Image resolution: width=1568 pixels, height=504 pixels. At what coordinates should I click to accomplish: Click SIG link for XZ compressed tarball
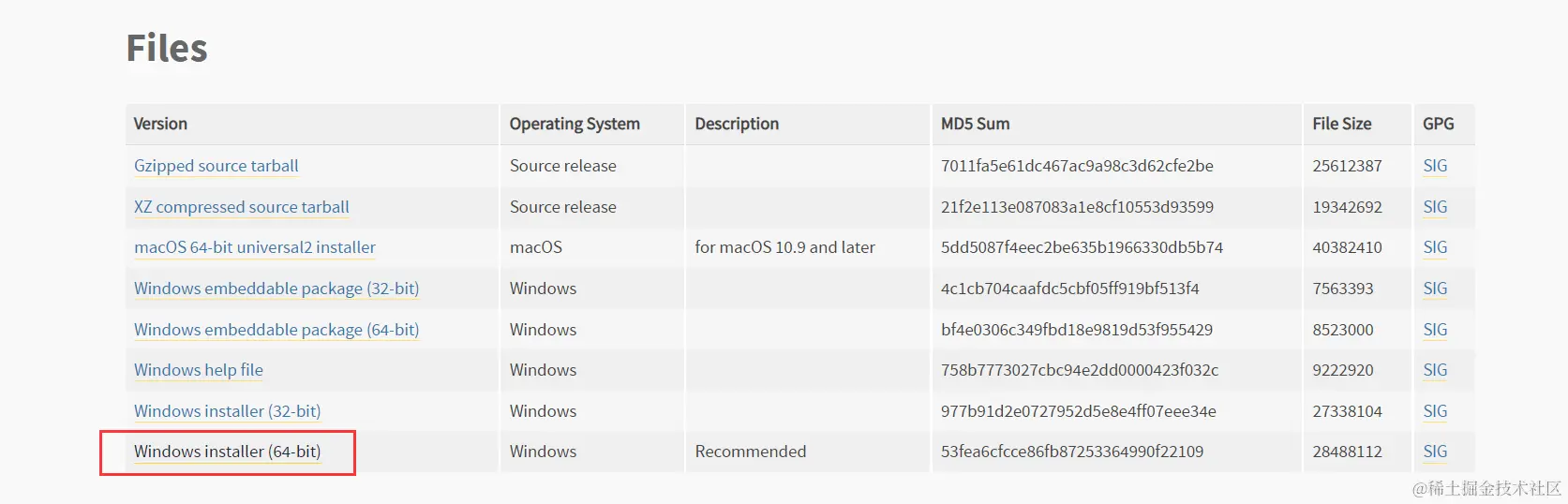[x=1434, y=207]
